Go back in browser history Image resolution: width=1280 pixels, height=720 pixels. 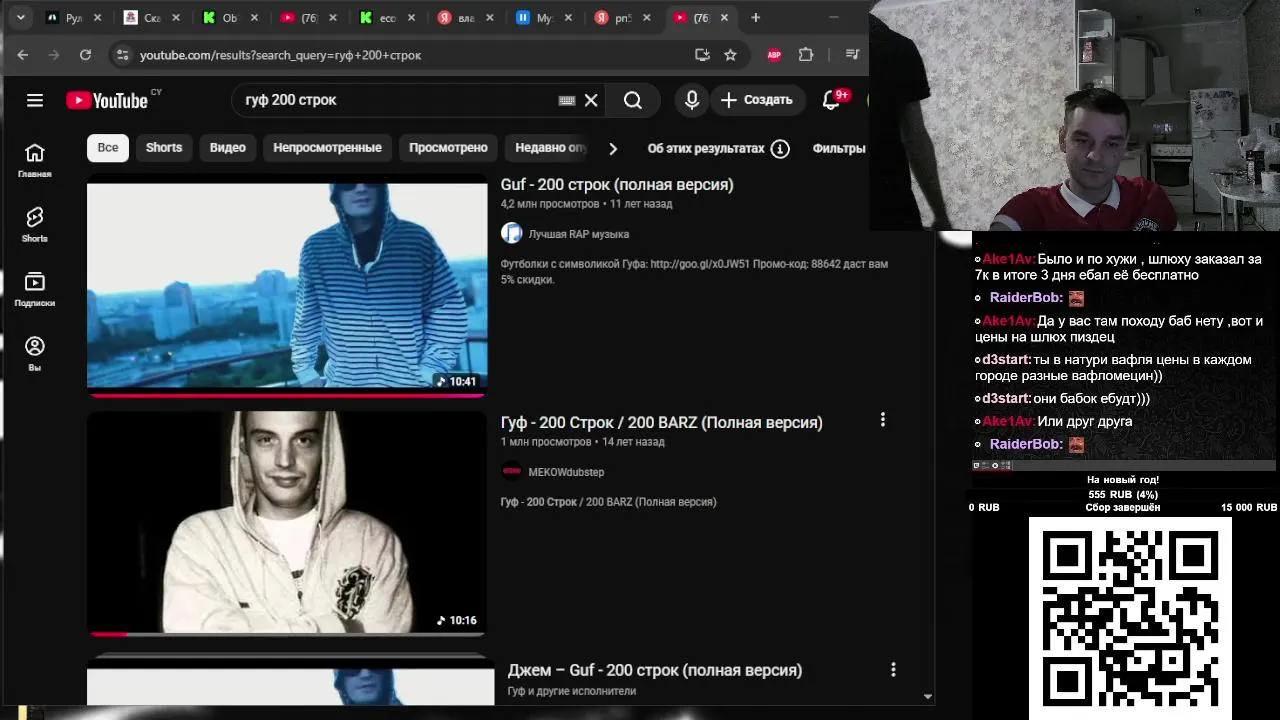pyautogui.click(x=23, y=55)
